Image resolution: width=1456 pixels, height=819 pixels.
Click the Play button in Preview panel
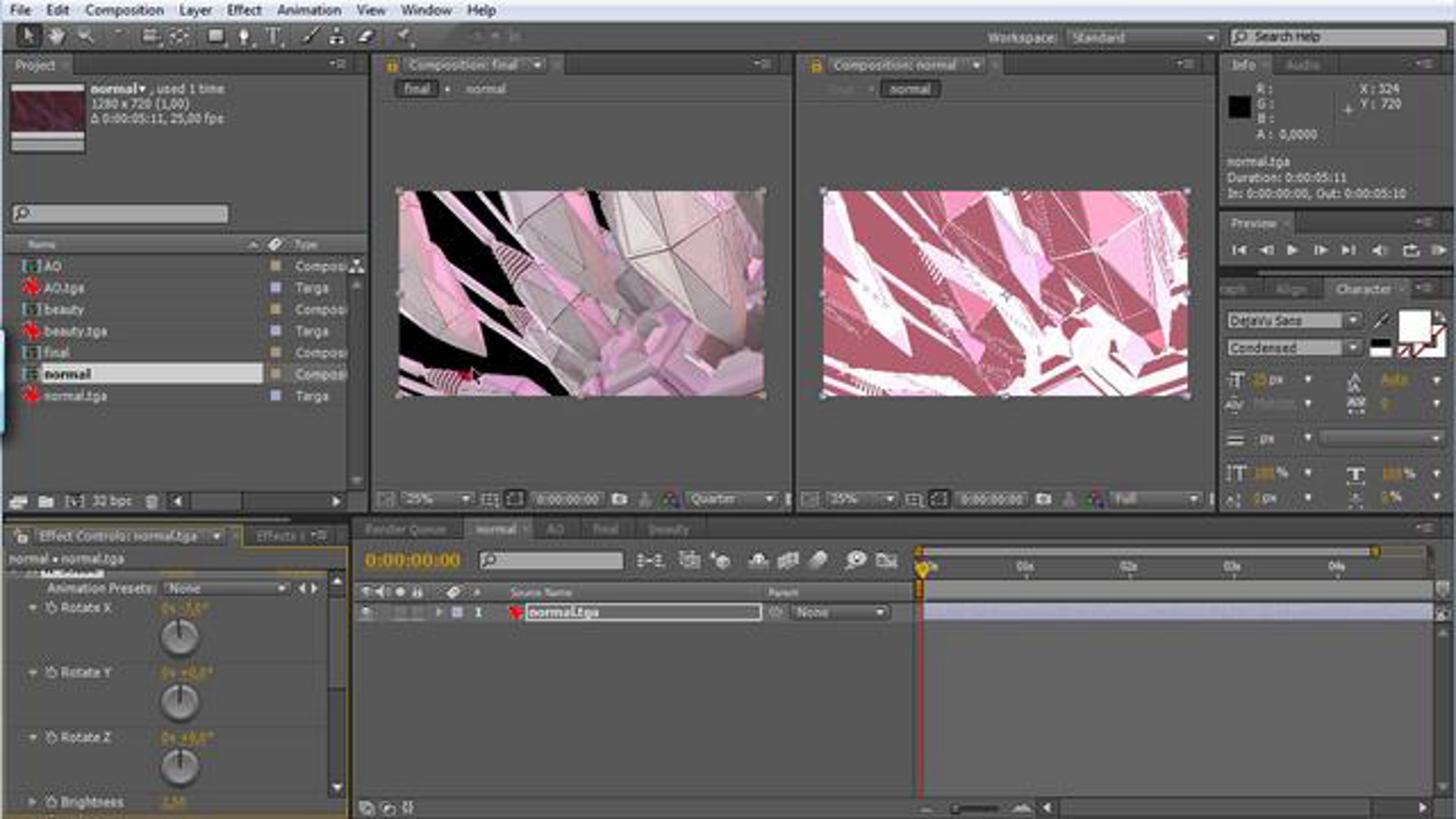coord(1292,250)
